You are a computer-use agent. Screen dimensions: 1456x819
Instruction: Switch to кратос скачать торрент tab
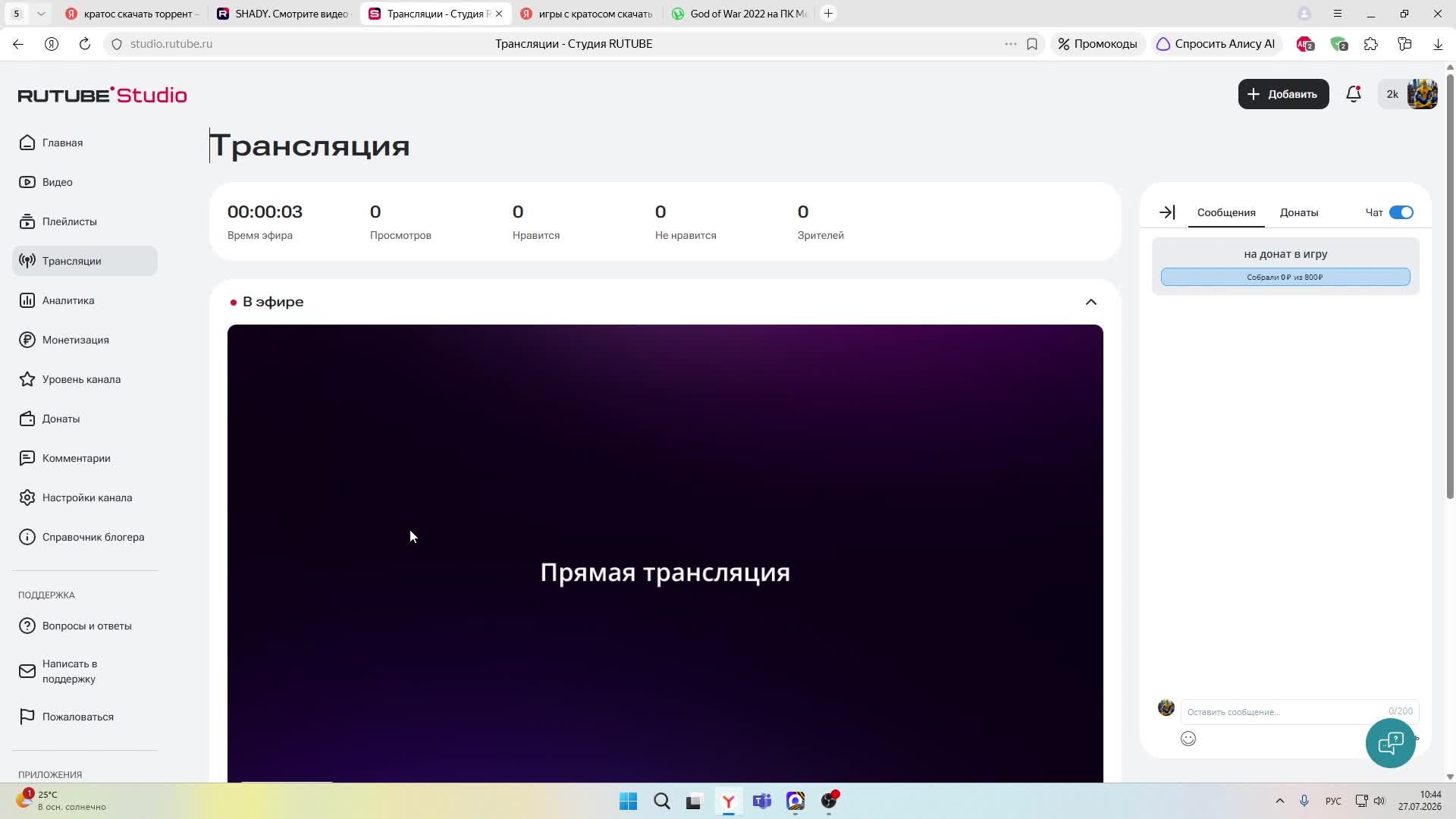coord(132,14)
